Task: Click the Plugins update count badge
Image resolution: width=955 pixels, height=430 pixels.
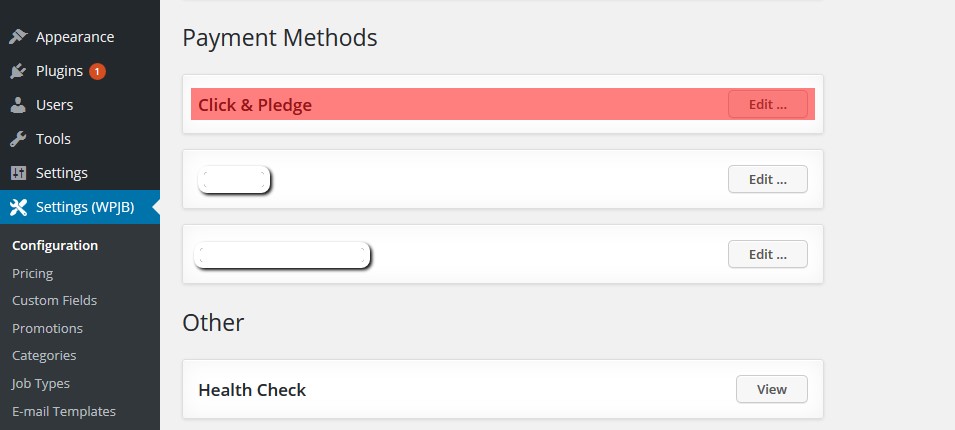Action: 97,71
